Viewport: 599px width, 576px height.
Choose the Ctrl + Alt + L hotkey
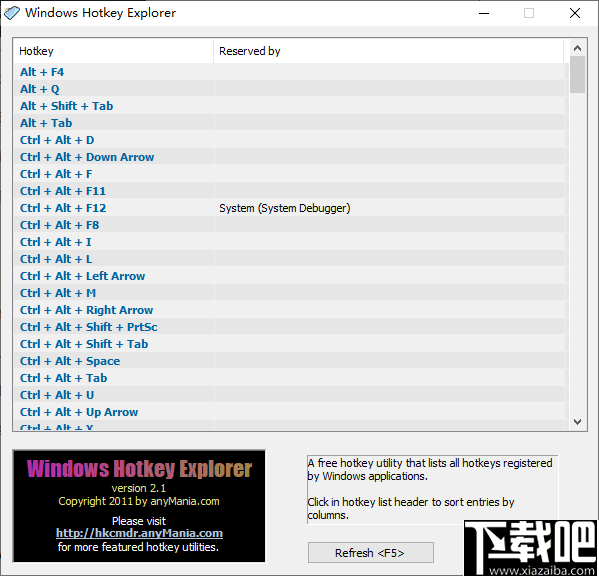291,259
